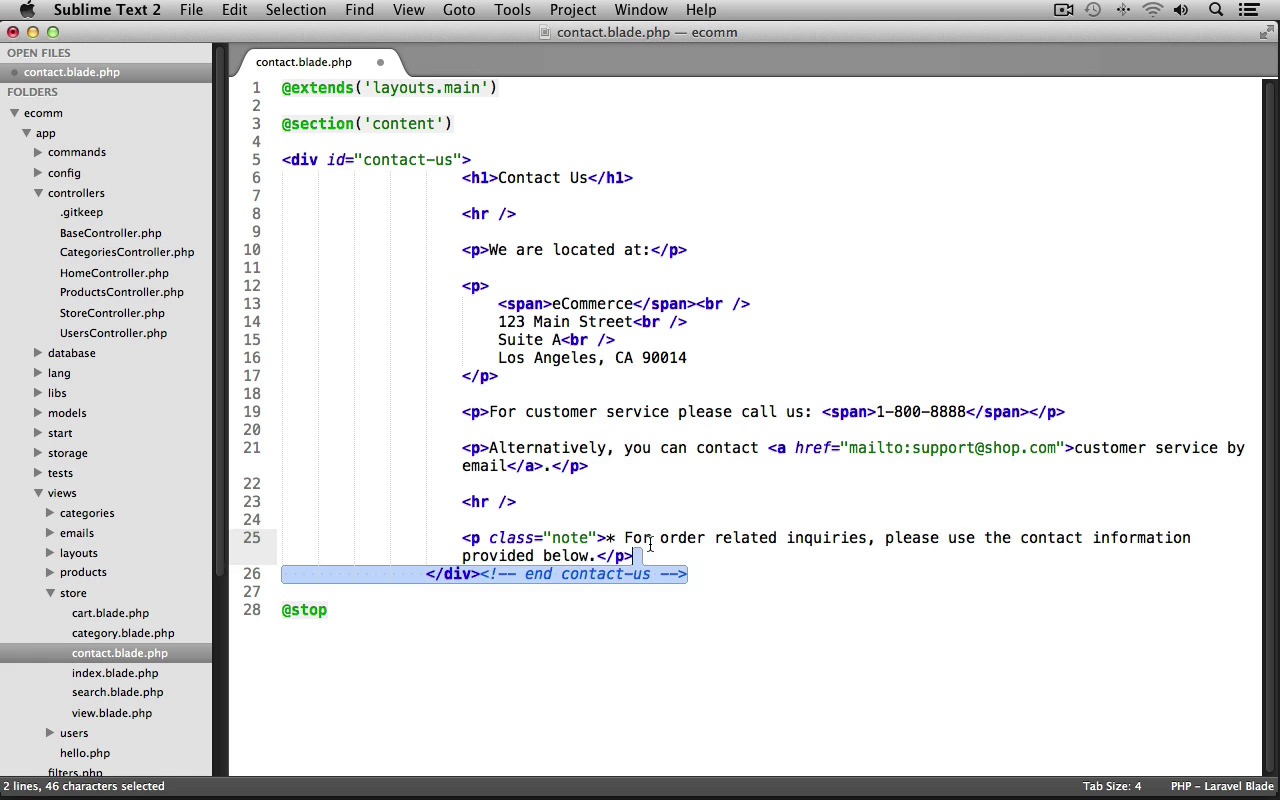Open HomeController.php file
Screen dimensions: 1280x800
[114, 273]
